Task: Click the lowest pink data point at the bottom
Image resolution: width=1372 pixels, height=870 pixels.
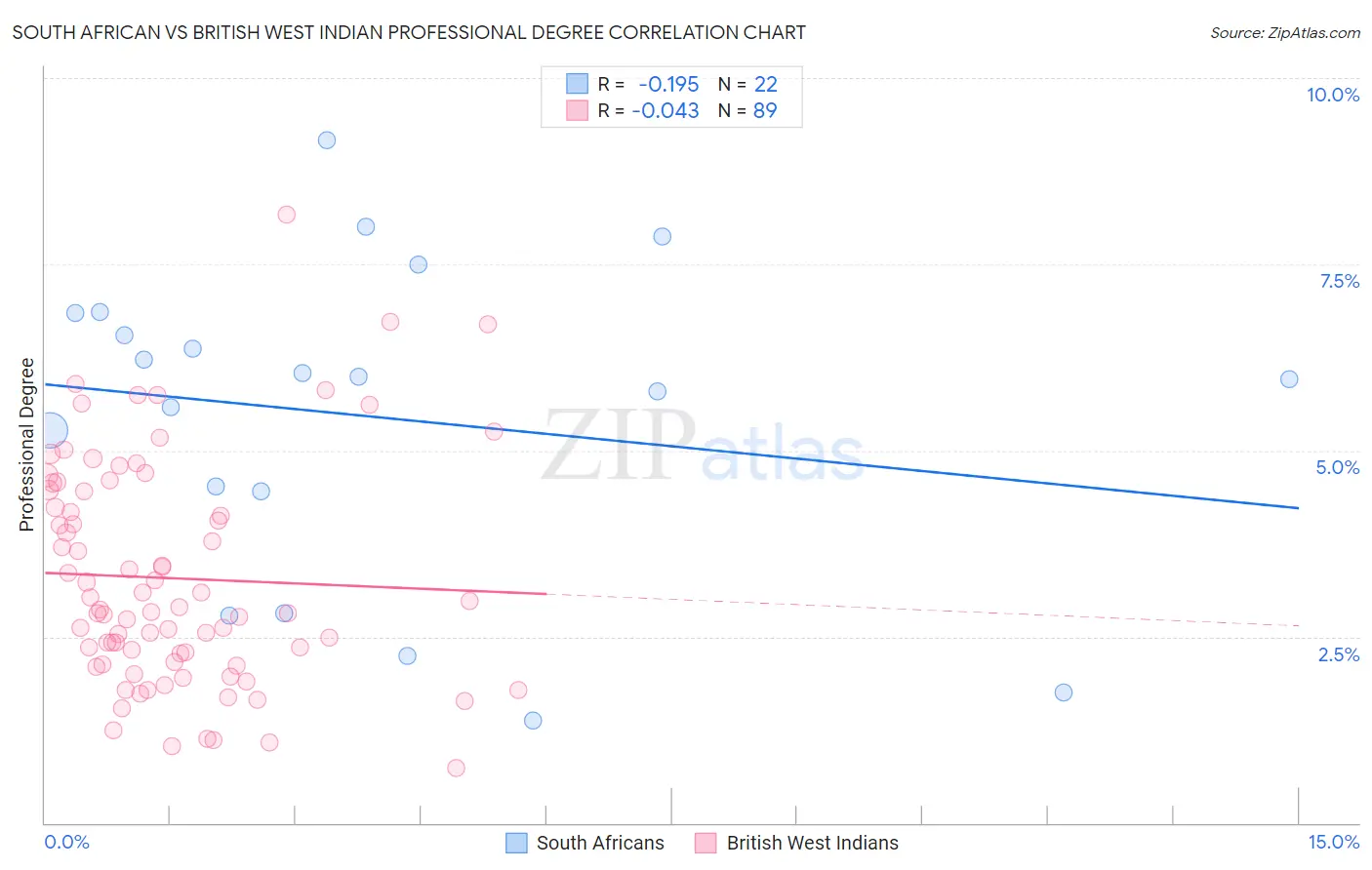Action: (456, 768)
